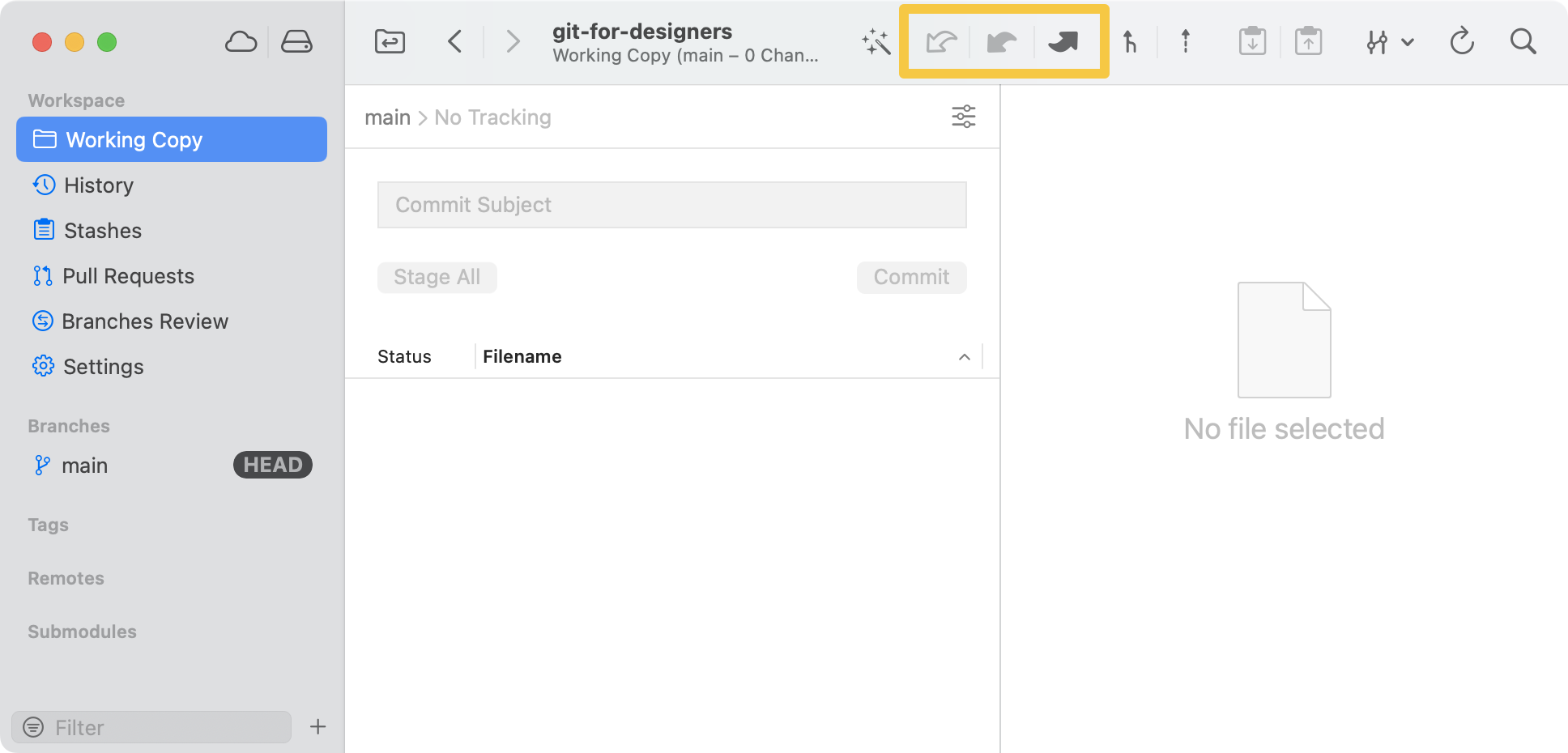Viewport: 1568px width, 753px height.
Task: Save a stash with toolbar icon
Action: click(x=1252, y=41)
